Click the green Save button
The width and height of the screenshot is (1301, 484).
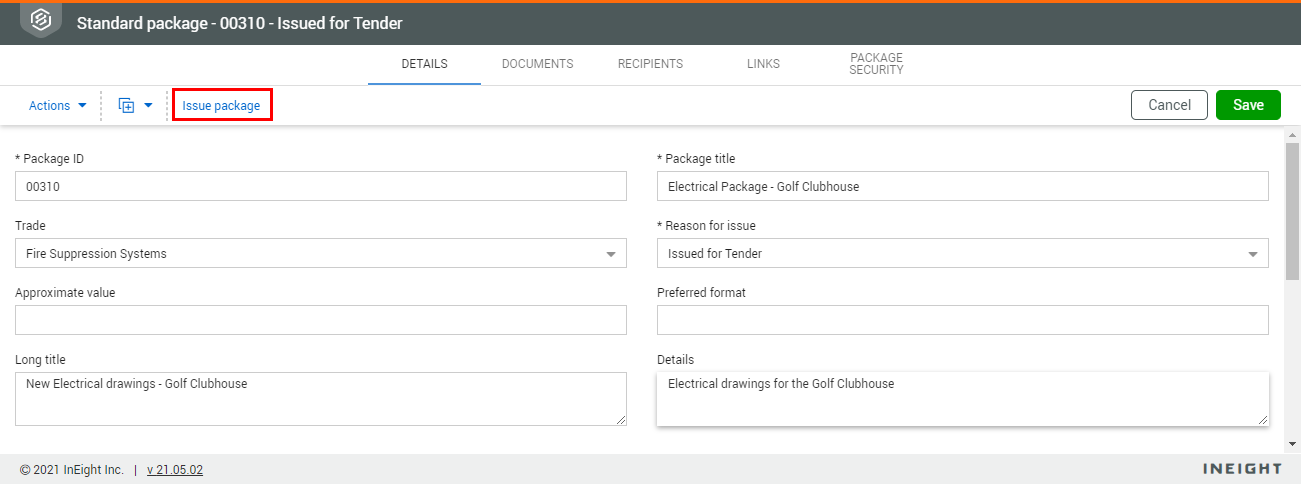click(x=1248, y=105)
